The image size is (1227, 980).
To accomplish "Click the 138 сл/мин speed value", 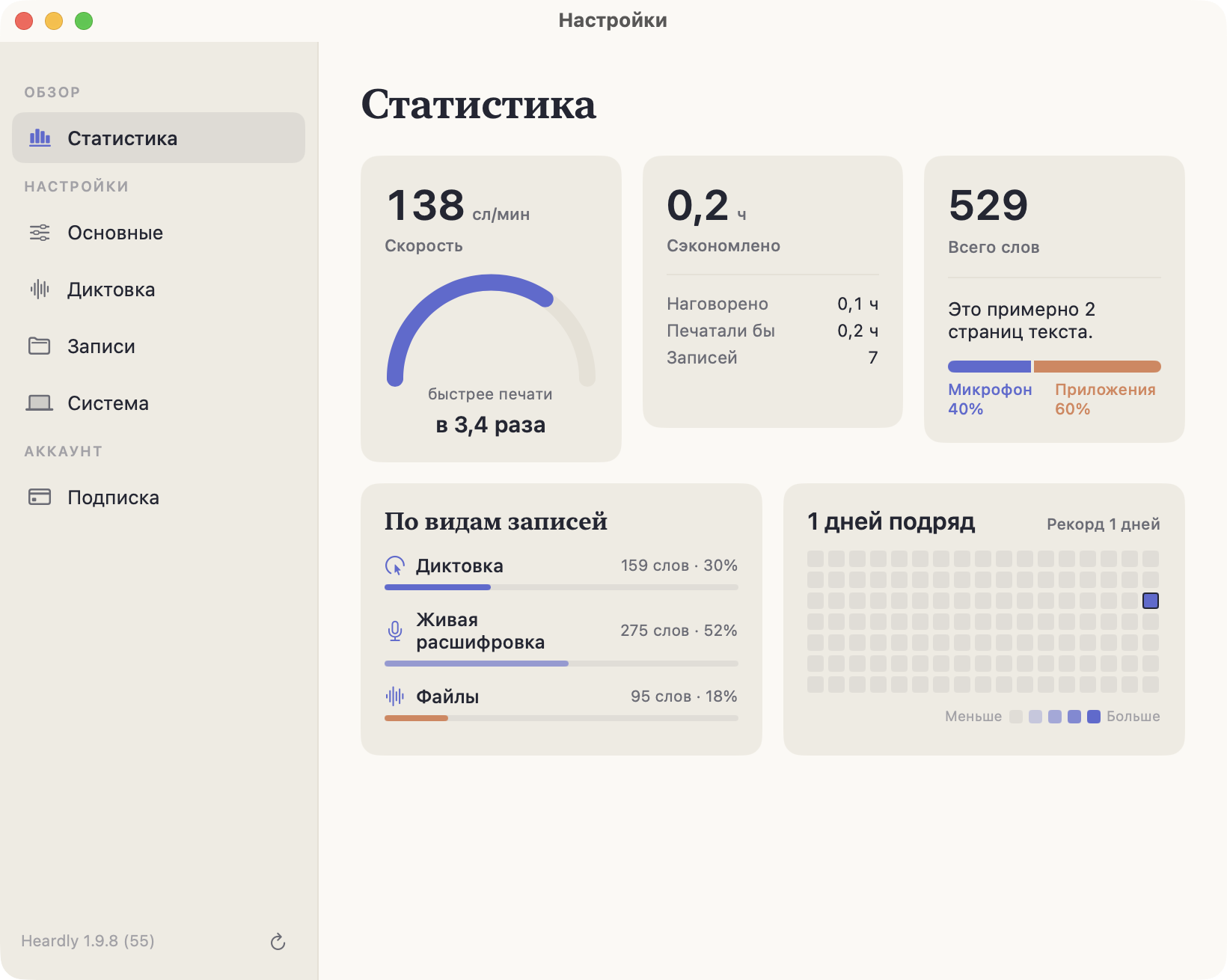I will 458,206.
